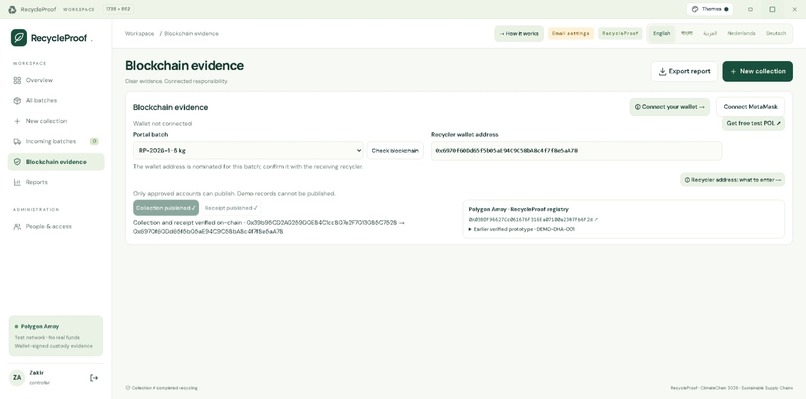Expand Earlier verified prototype DEMO-DHA-001

coord(522,229)
